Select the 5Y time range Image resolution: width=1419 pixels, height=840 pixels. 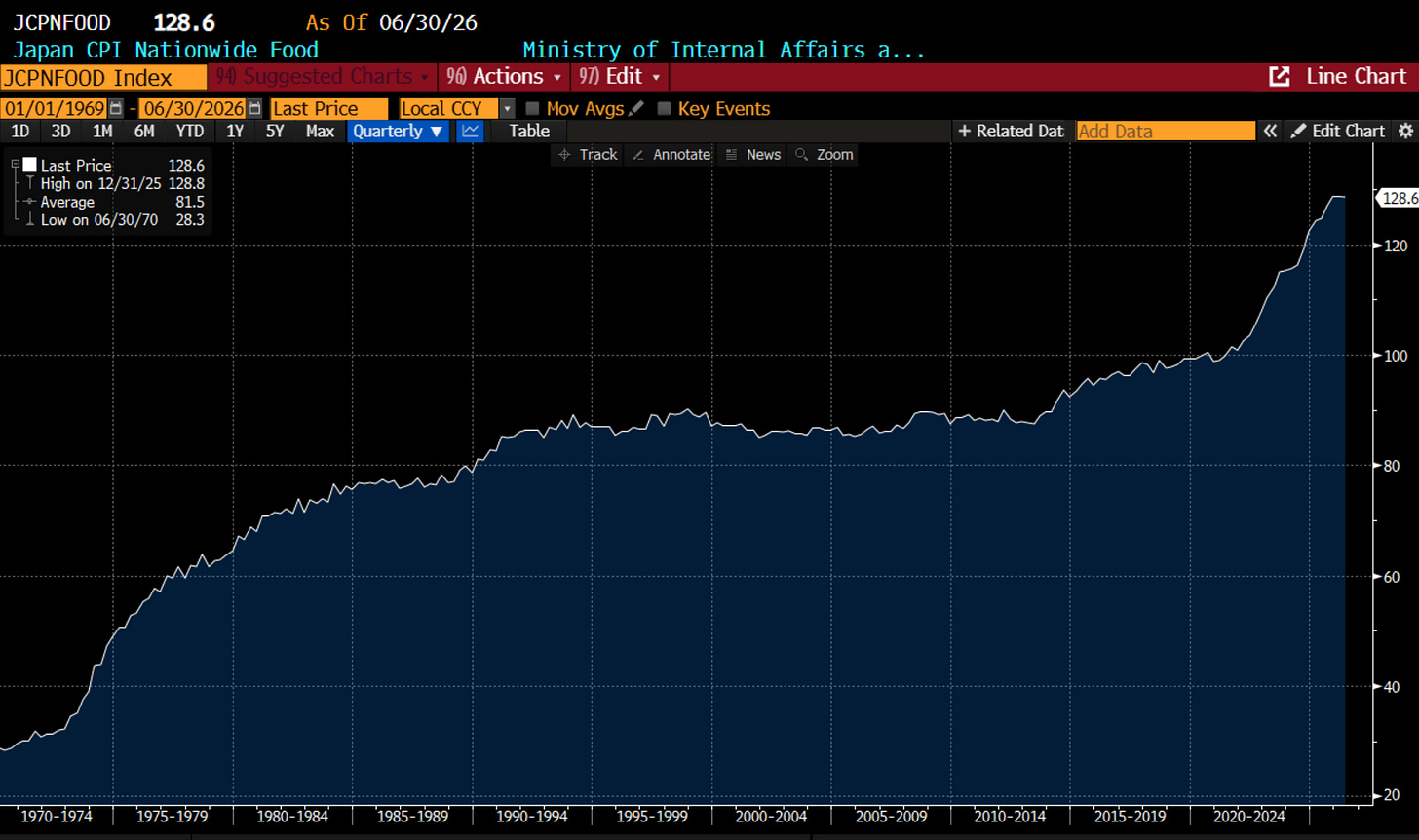pos(276,132)
